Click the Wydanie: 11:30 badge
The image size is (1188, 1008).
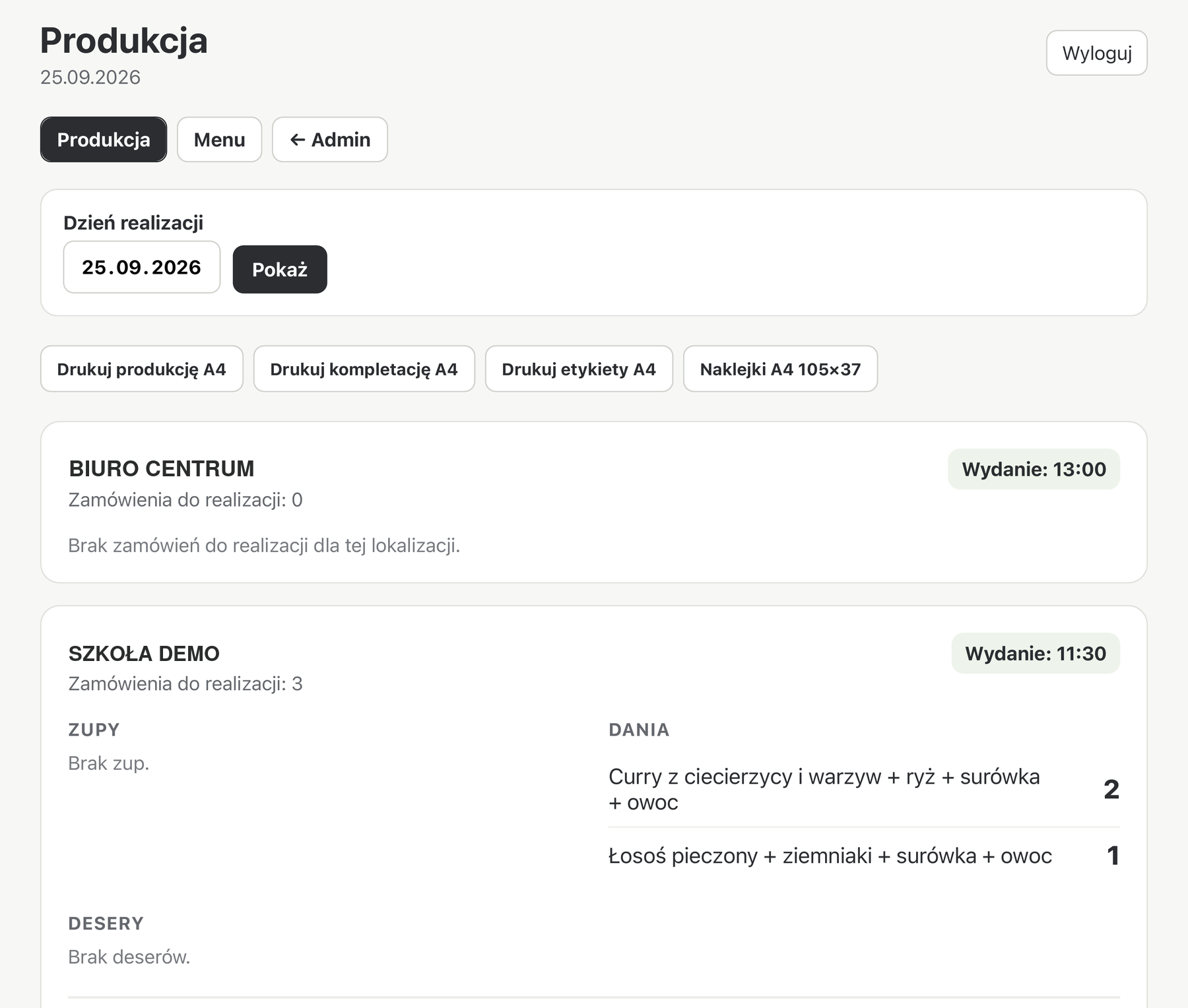1036,653
